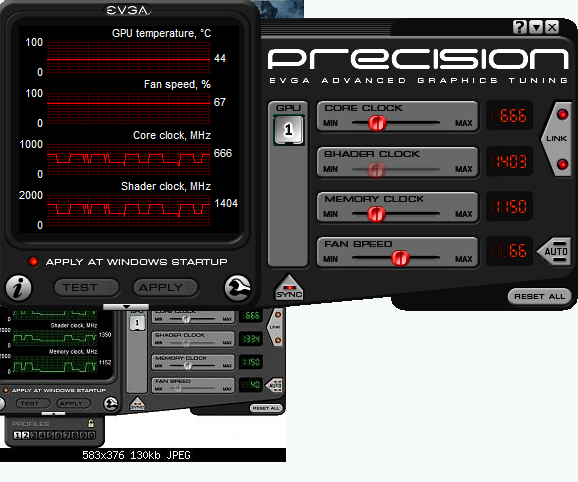Open the info button in red Precision window

click(x=18, y=288)
